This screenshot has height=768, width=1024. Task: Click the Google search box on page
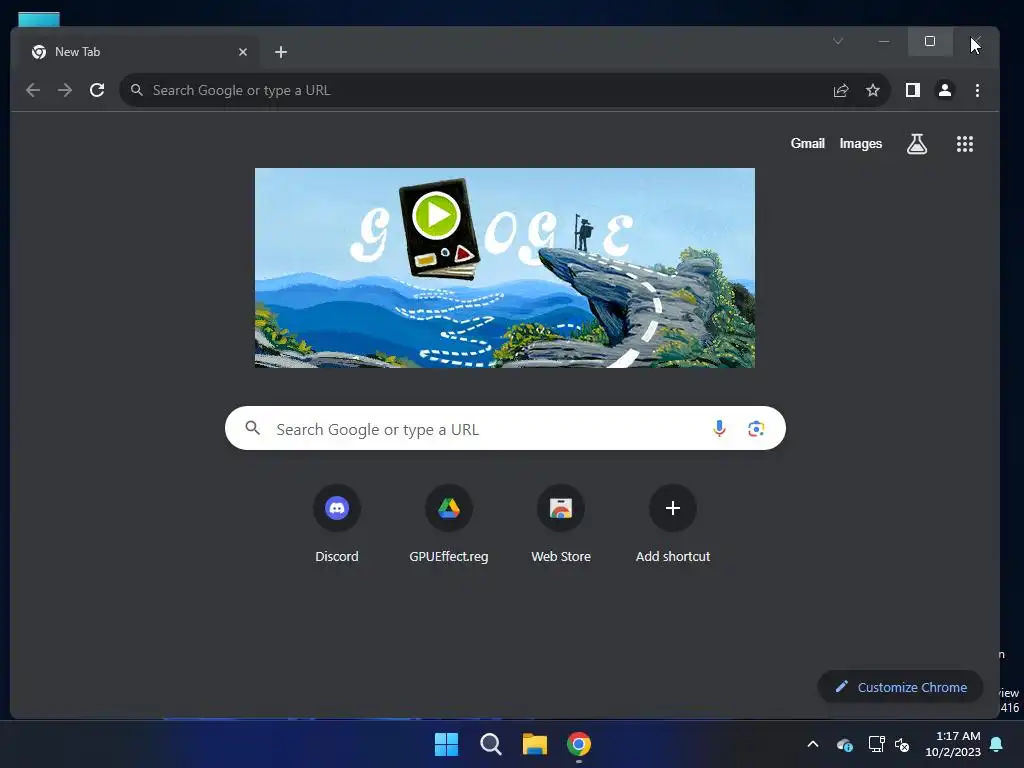coord(505,428)
